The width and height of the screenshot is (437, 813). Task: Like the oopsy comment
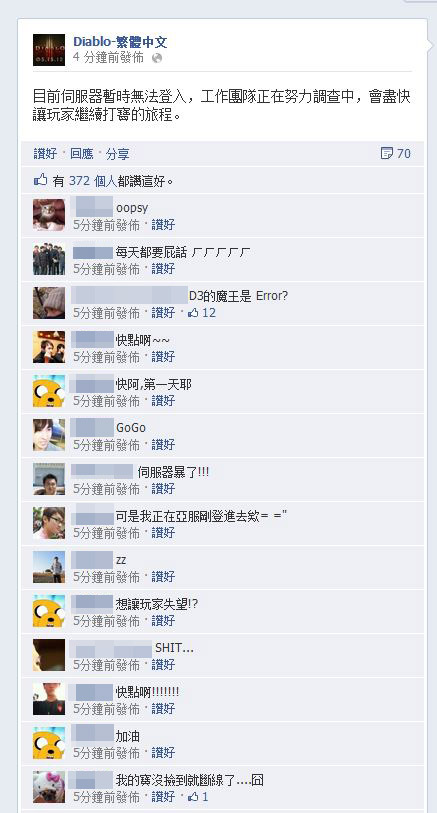pos(163,225)
